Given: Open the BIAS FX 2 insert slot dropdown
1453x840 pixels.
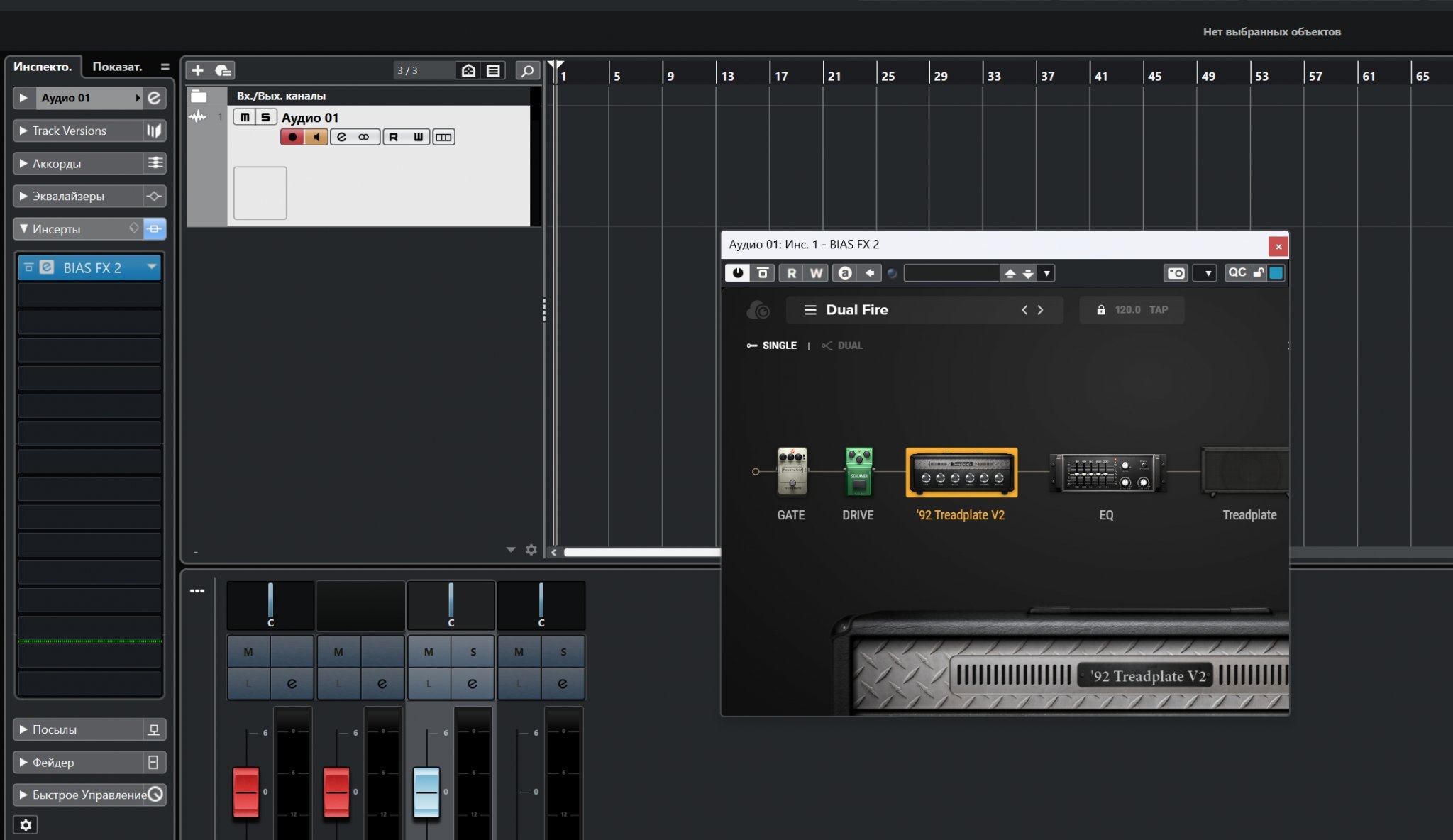Looking at the screenshot, I should (151, 267).
